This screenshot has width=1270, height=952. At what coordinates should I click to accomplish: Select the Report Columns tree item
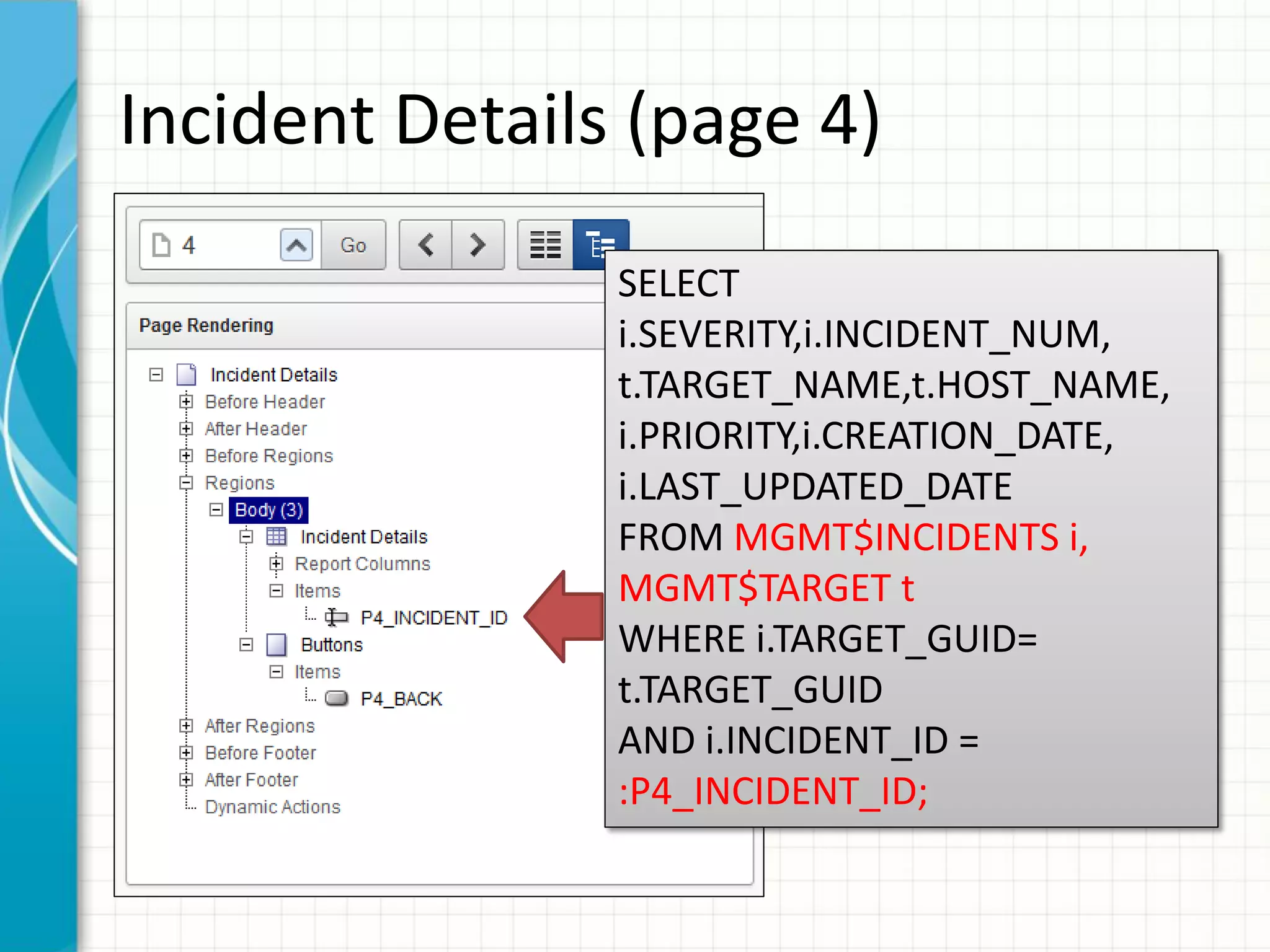[362, 564]
